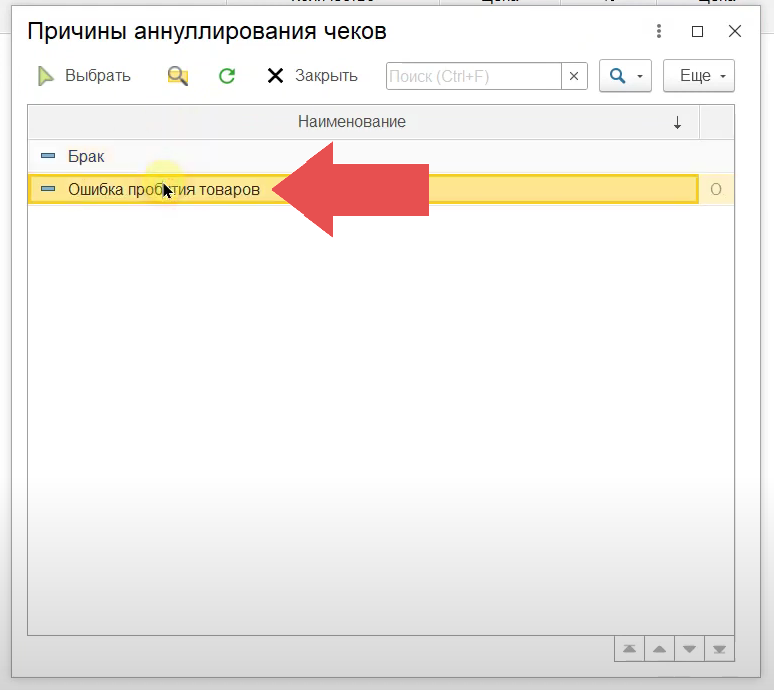Image resolution: width=774 pixels, height=690 pixels.
Task: Jump to the first record using the bottom arrow
Action: click(629, 649)
